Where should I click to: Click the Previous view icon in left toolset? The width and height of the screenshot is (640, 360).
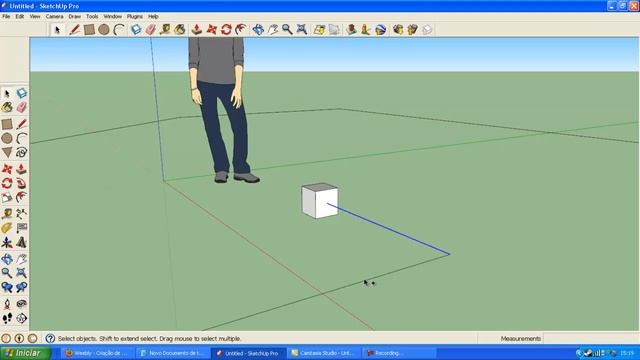[7, 287]
